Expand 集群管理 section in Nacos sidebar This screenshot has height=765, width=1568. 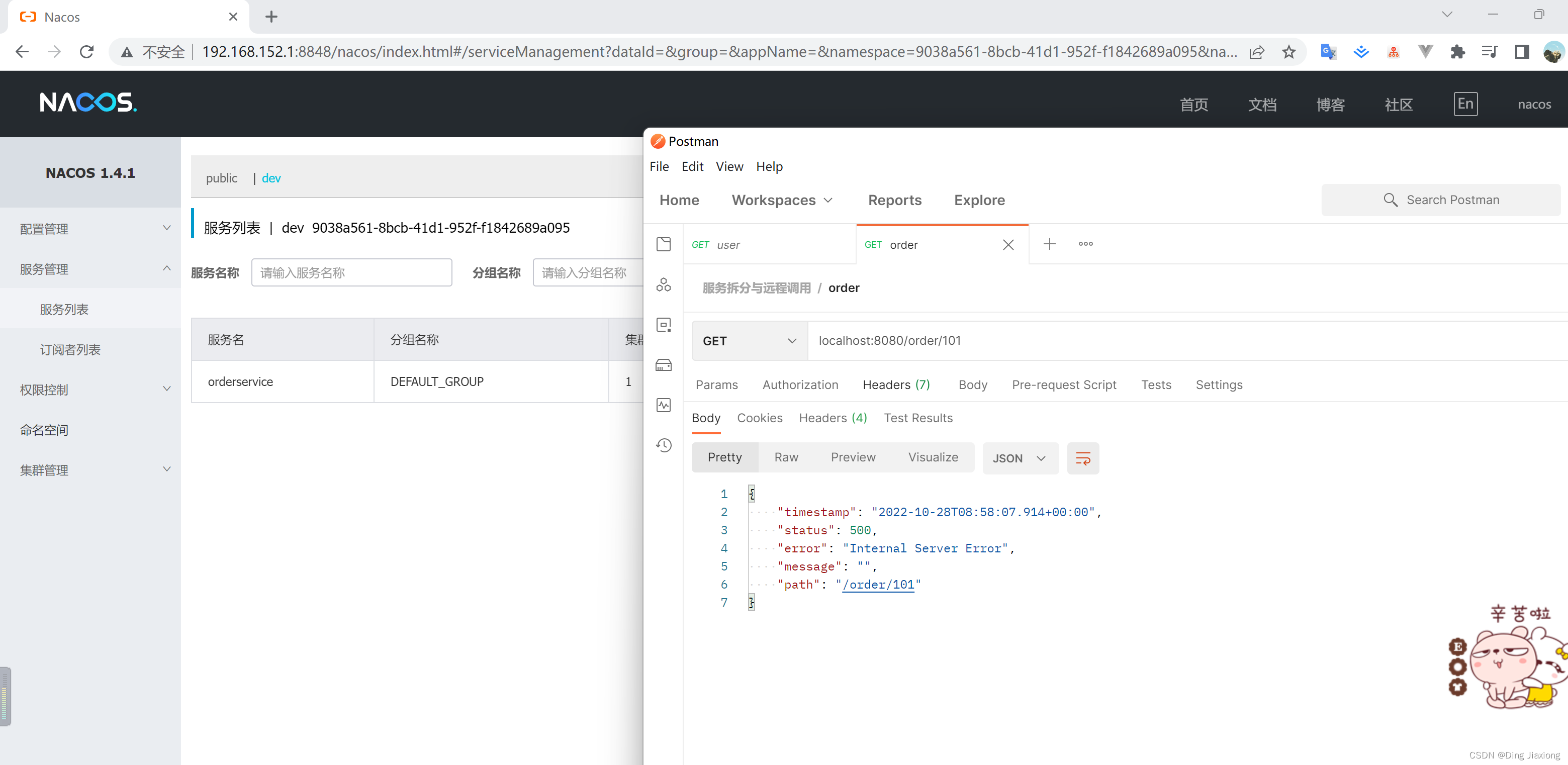[90, 470]
